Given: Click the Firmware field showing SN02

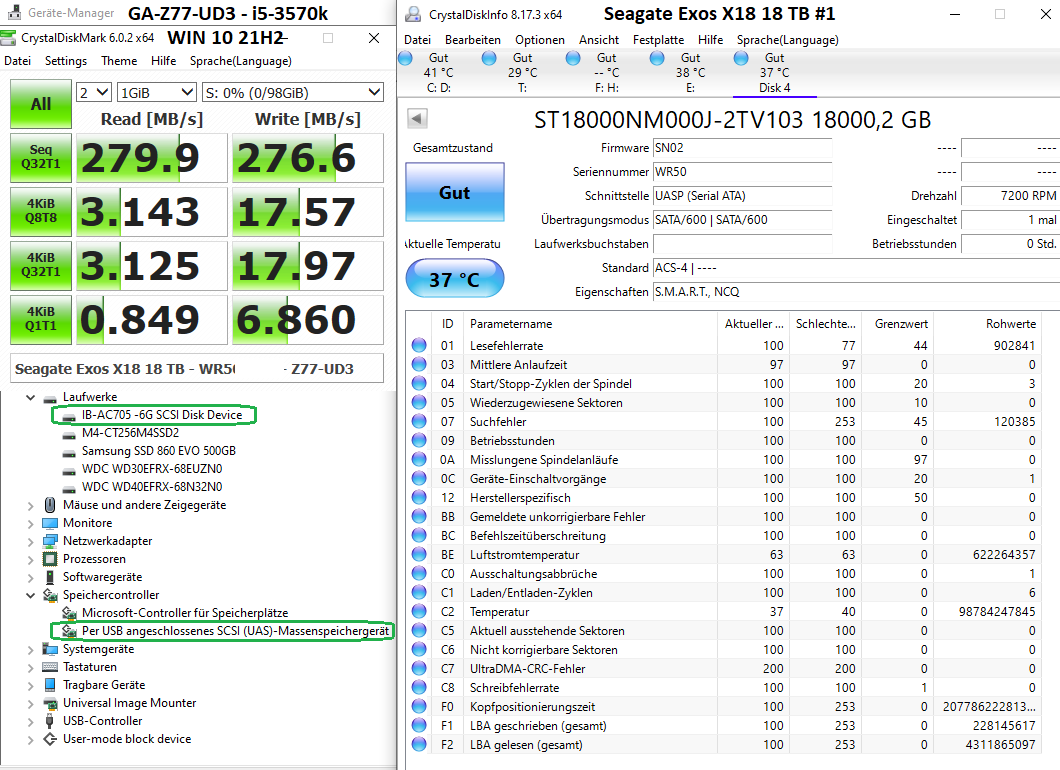Looking at the screenshot, I should pos(742,148).
